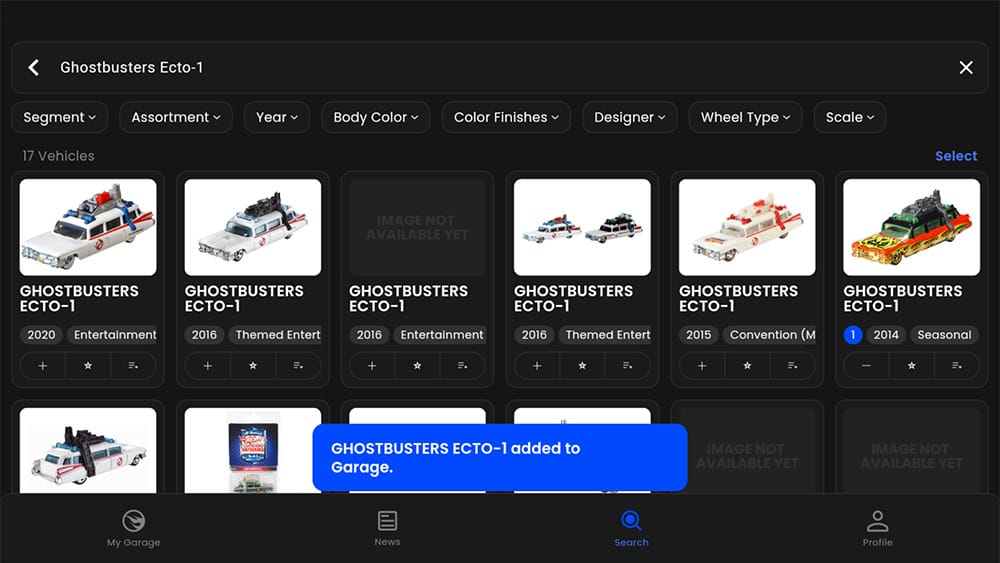Add the 2015 Convention Ecto-1 to garage

coord(702,366)
